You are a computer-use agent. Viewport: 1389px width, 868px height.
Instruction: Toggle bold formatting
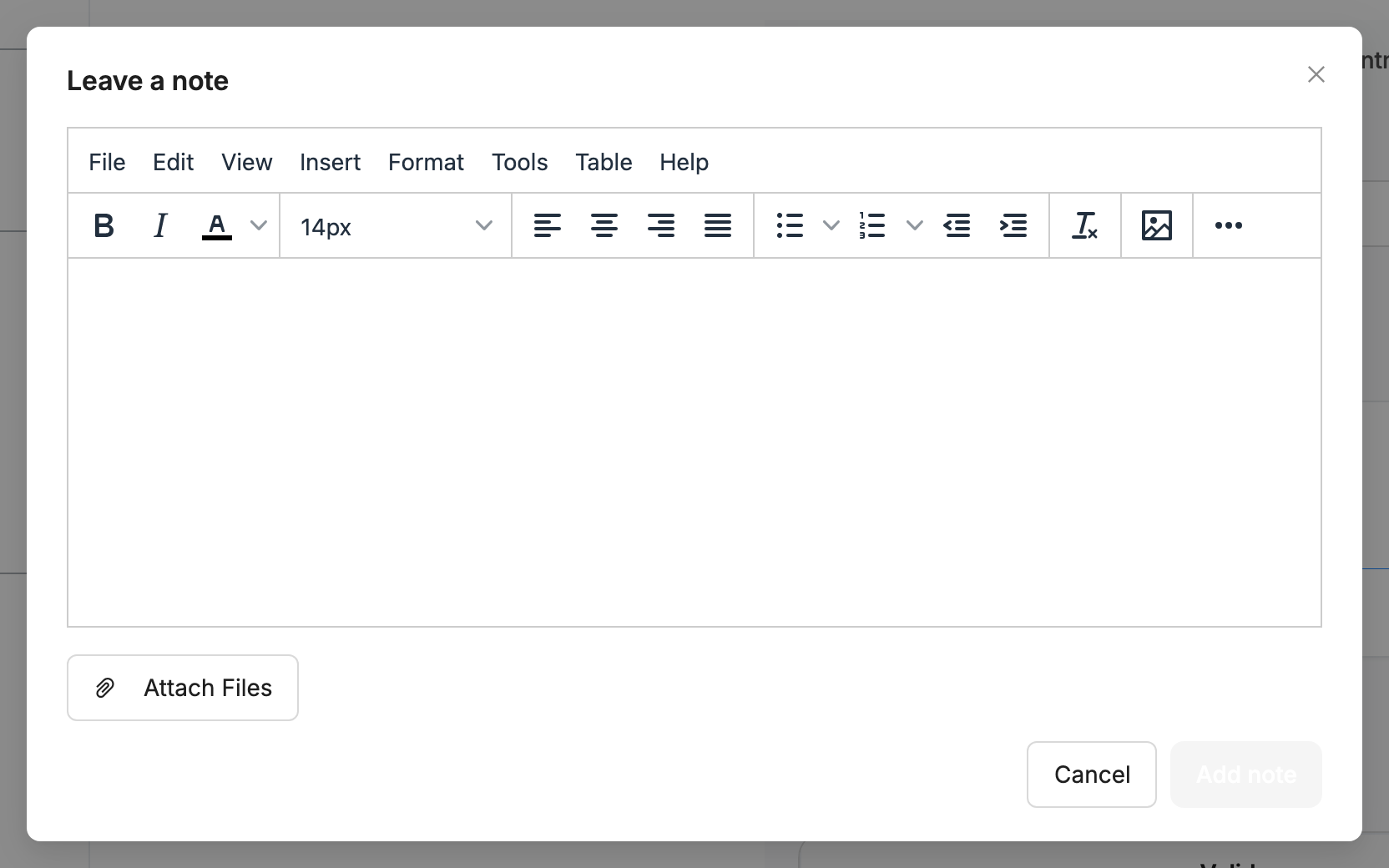tap(104, 225)
